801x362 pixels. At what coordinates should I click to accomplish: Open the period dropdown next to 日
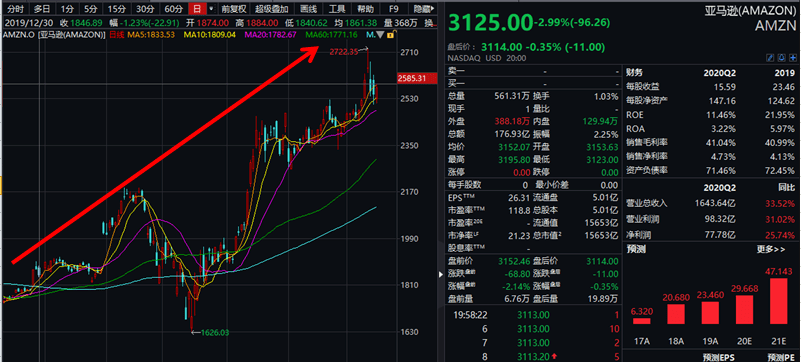211,9
